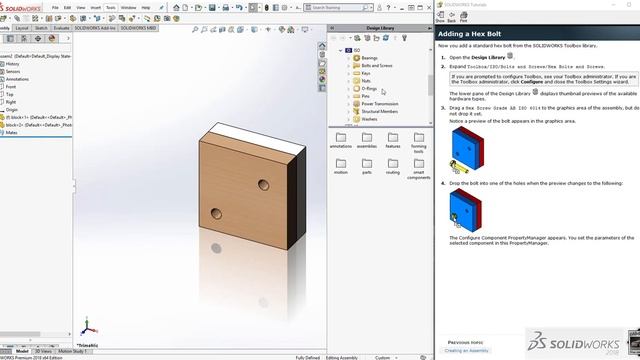The image size is (640, 360).
Task: Switch to the Evaluate command tab
Action: 62,28
